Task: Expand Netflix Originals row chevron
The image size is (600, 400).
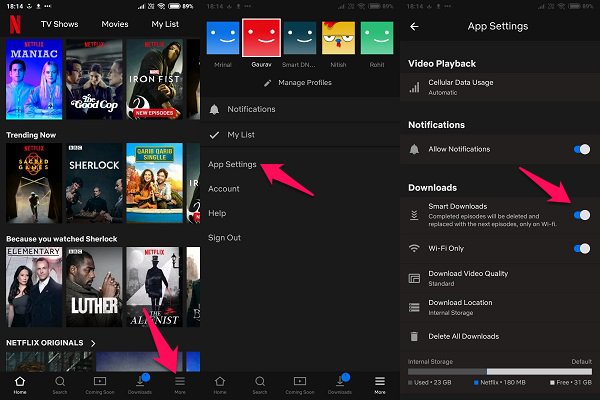Action: click(x=93, y=343)
